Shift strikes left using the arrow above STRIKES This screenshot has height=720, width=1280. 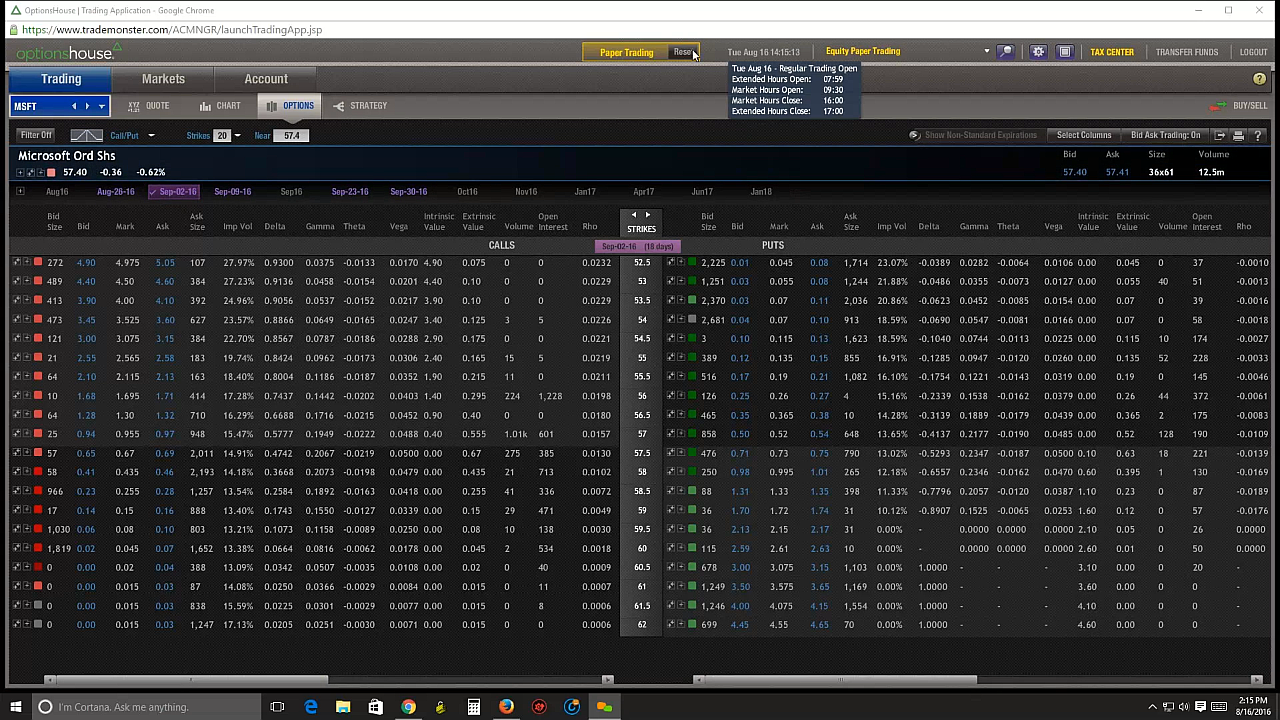tap(633, 215)
